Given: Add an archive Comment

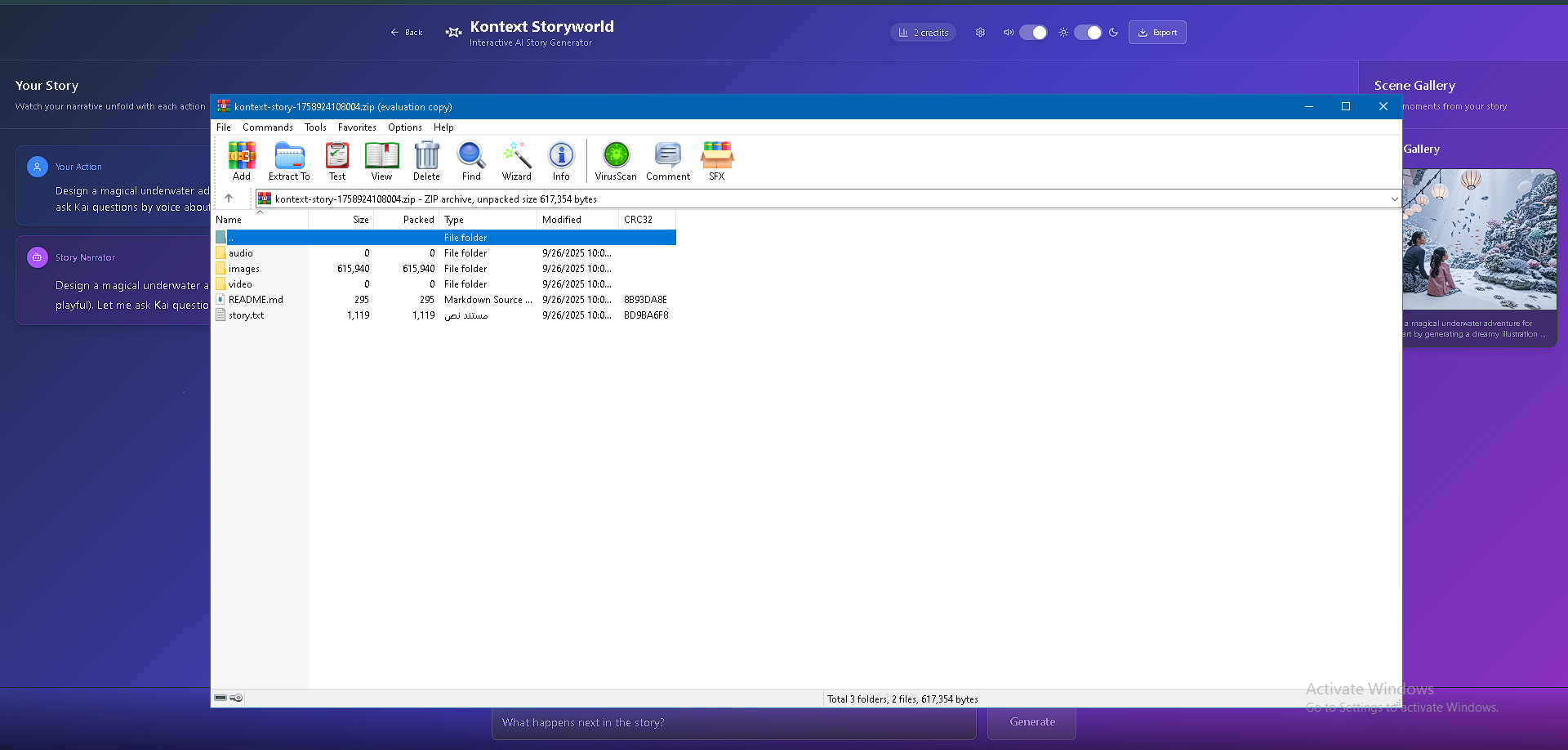Looking at the screenshot, I should (x=668, y=161).
